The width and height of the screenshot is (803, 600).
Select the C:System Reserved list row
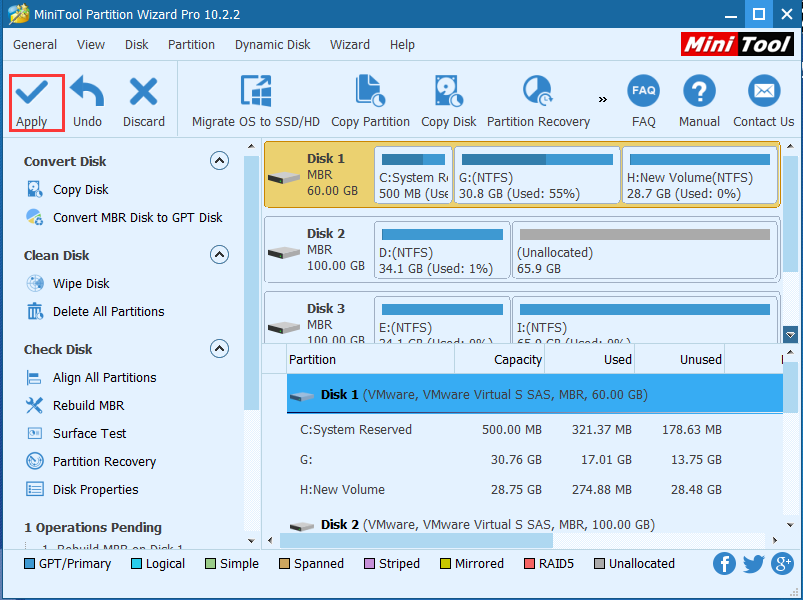pos(535,430)
